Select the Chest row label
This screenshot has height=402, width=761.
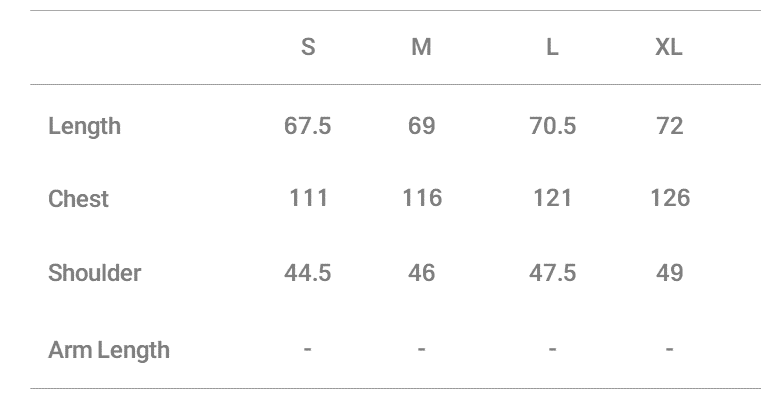[78, 199]
